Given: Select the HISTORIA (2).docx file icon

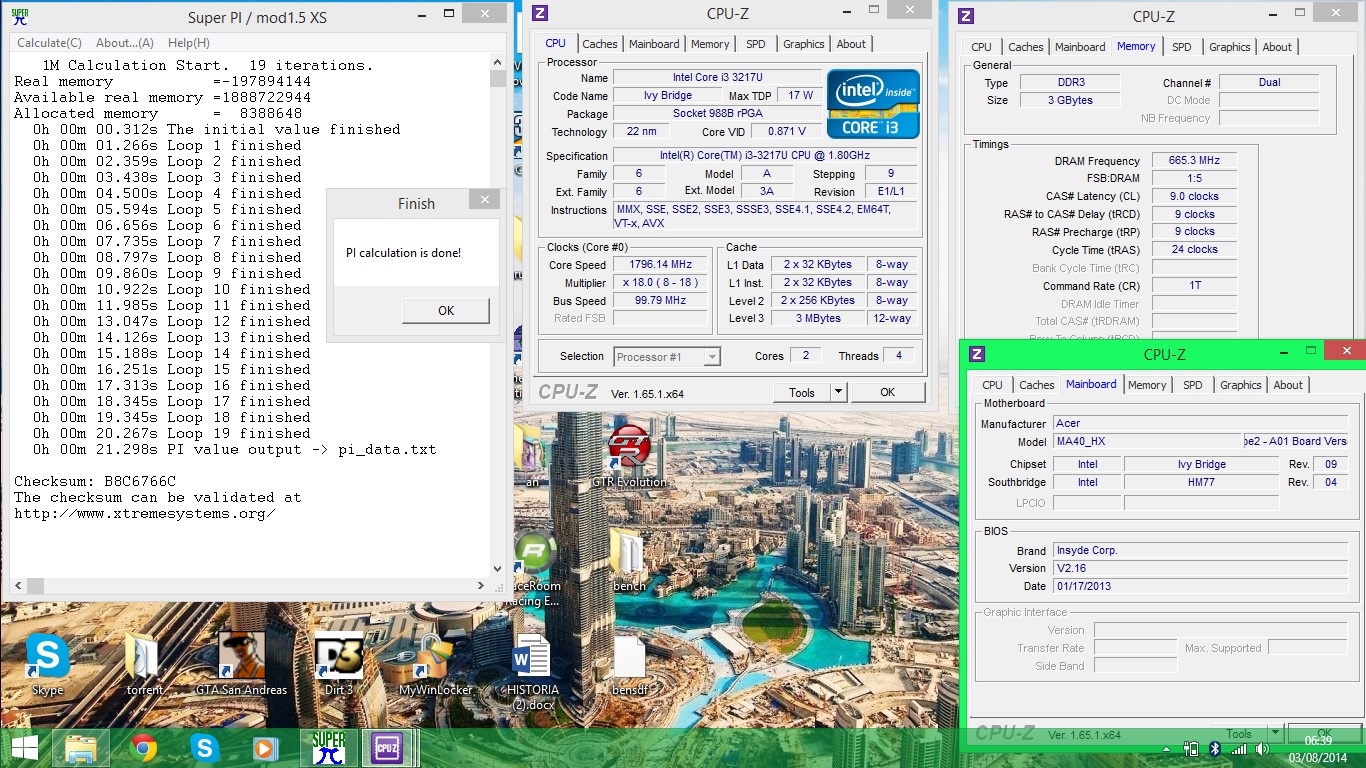Looking at the screenshot, I should click(533, 672).
